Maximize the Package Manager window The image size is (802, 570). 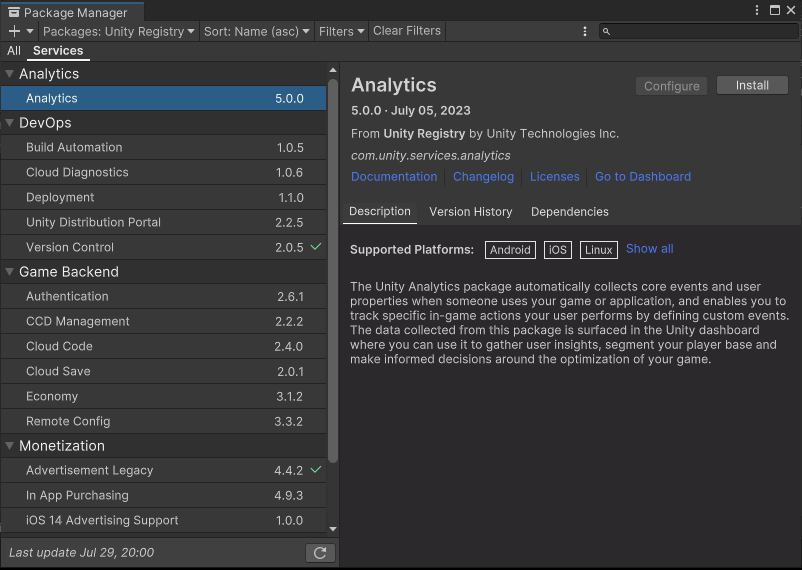click(x=775, y=10)
